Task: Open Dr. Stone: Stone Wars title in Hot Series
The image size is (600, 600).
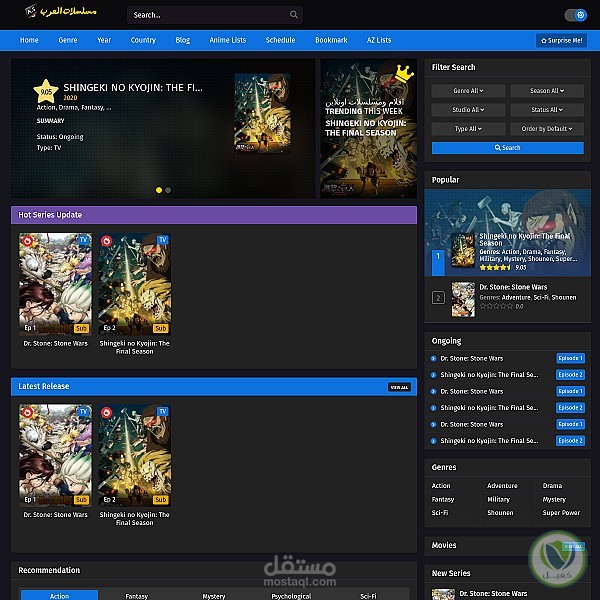Action: (x=55, y=344)
